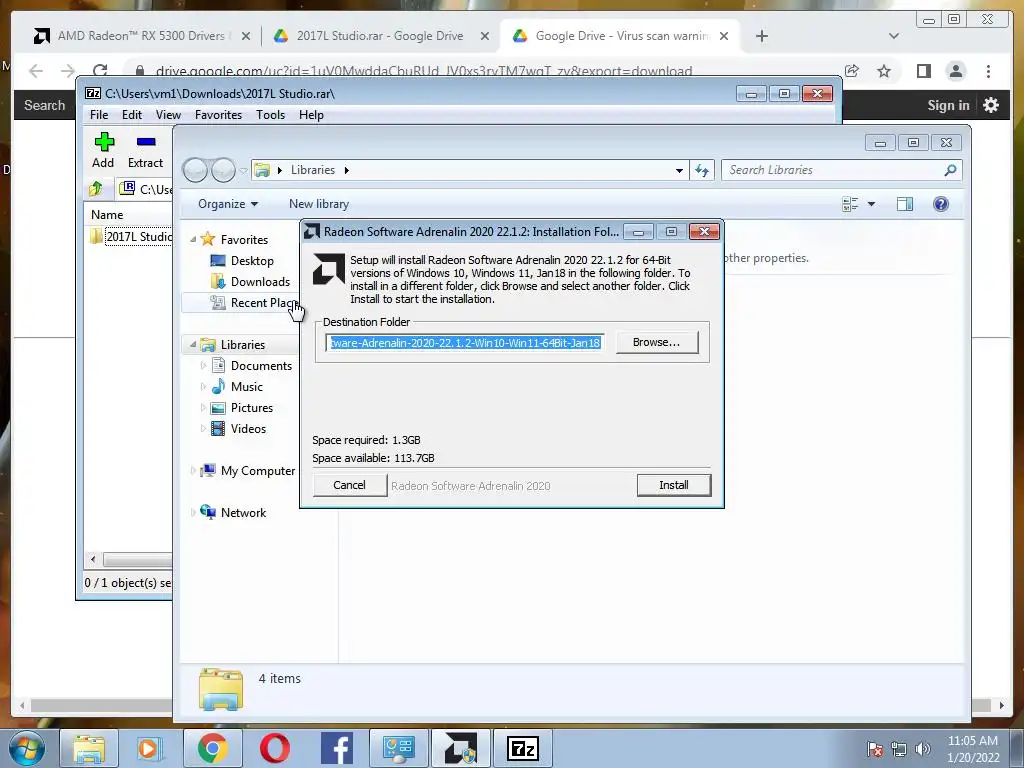This screenshot has height=768, width=1024.
Task: Open the Favorites menu in 7-Zip
Action: (x=218, y=115)
